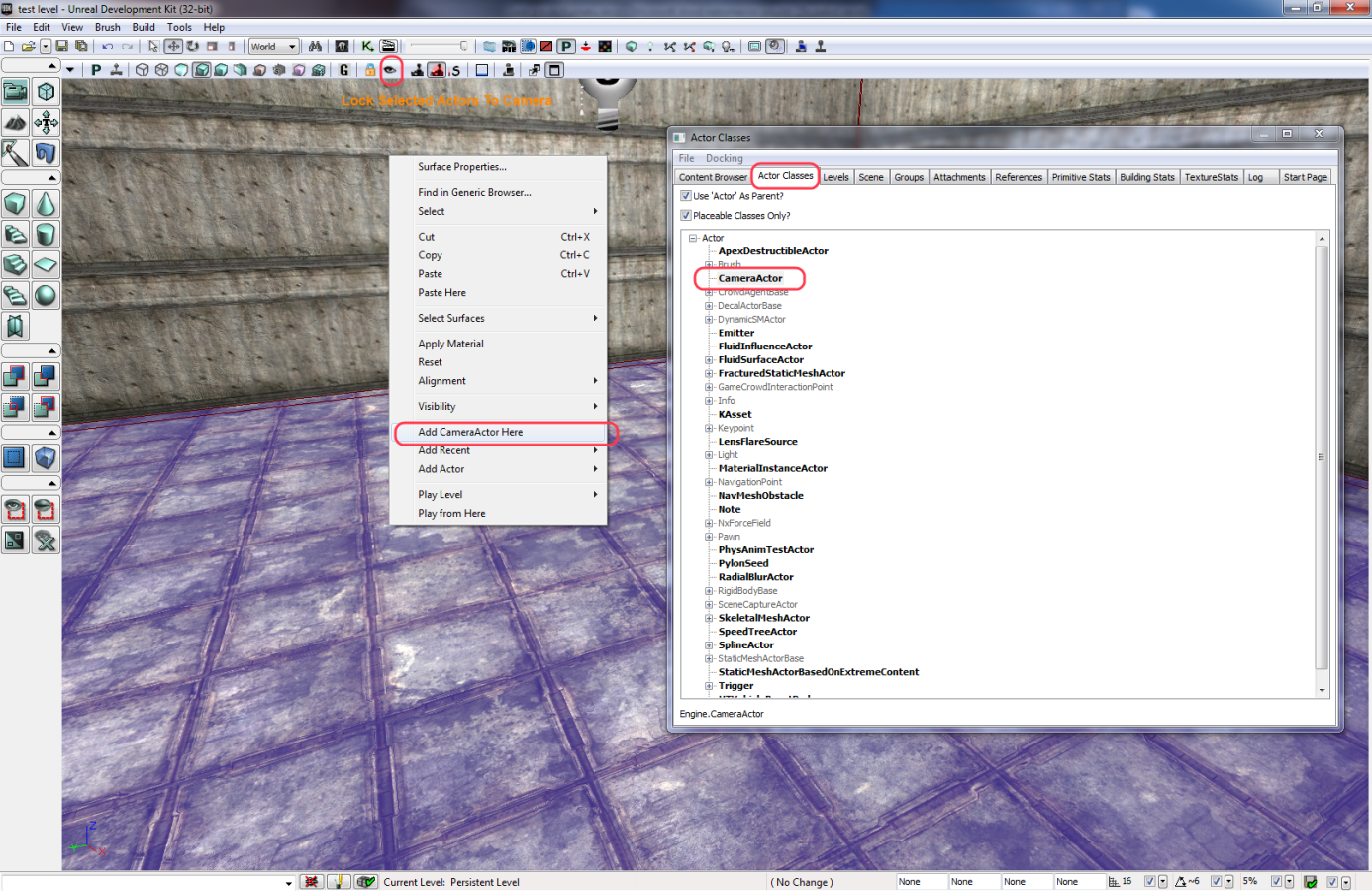The width and height of the screenshot is (1372, 891).
Task: Activate the Texture Alignment mode icon
Action: pos(46,123)
